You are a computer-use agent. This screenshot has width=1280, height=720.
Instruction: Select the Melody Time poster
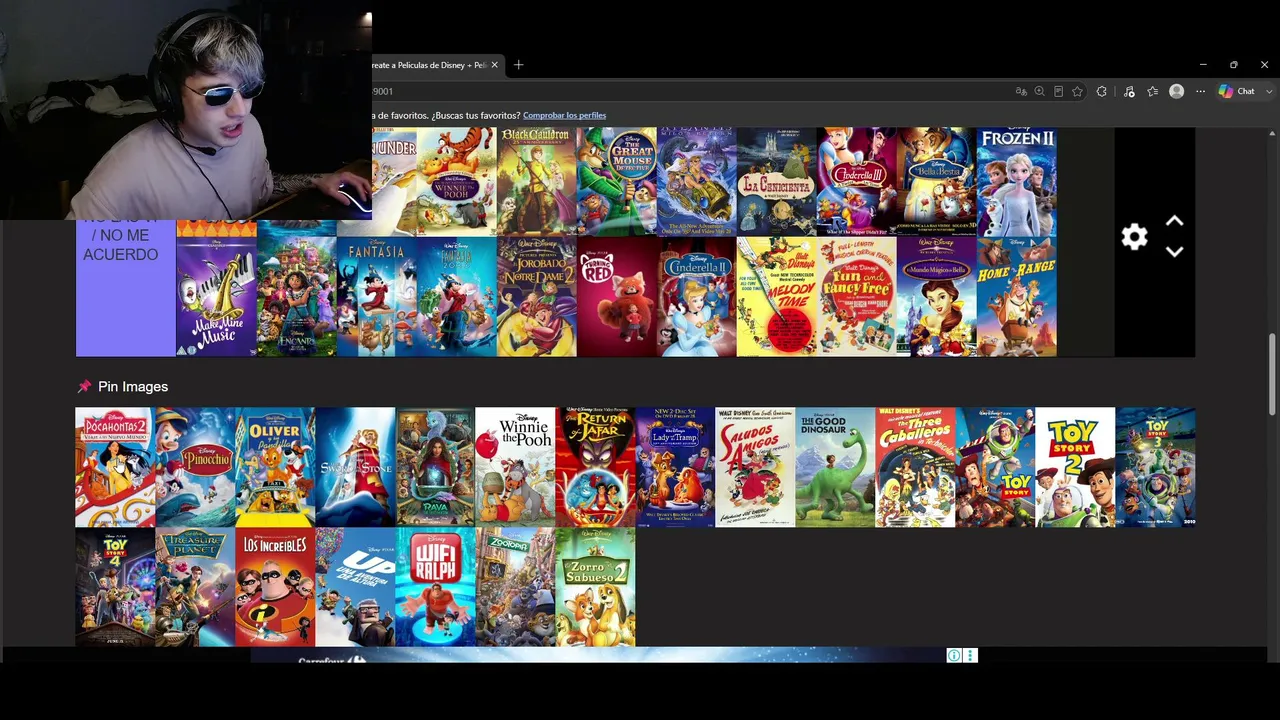776,296
